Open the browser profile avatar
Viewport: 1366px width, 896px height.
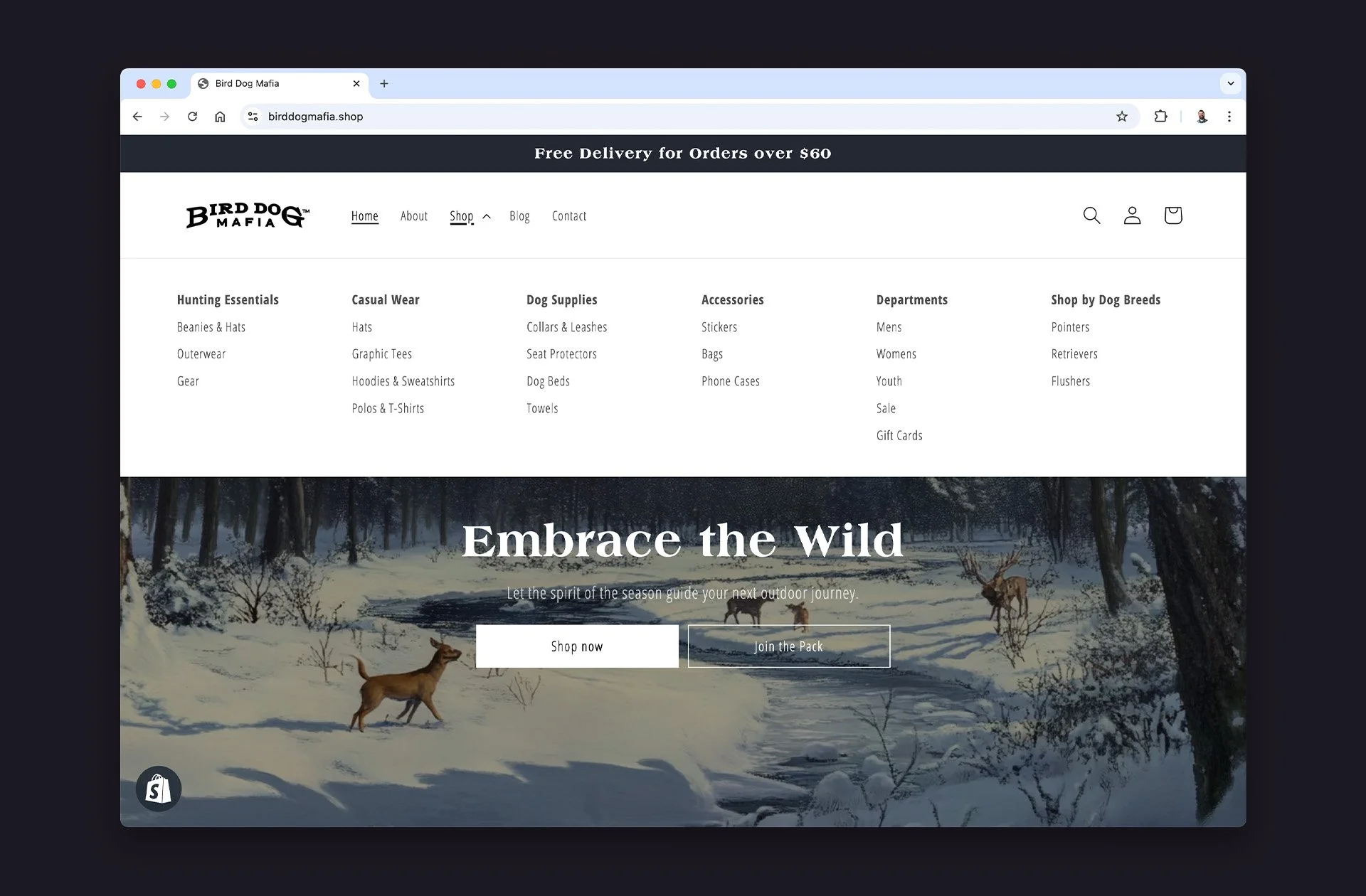pos(1201,117)
